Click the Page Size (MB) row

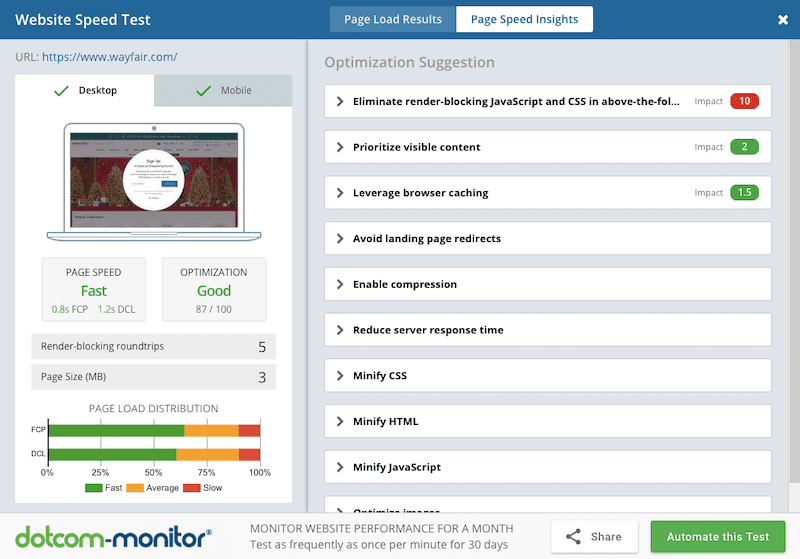(x=154, y=377)
